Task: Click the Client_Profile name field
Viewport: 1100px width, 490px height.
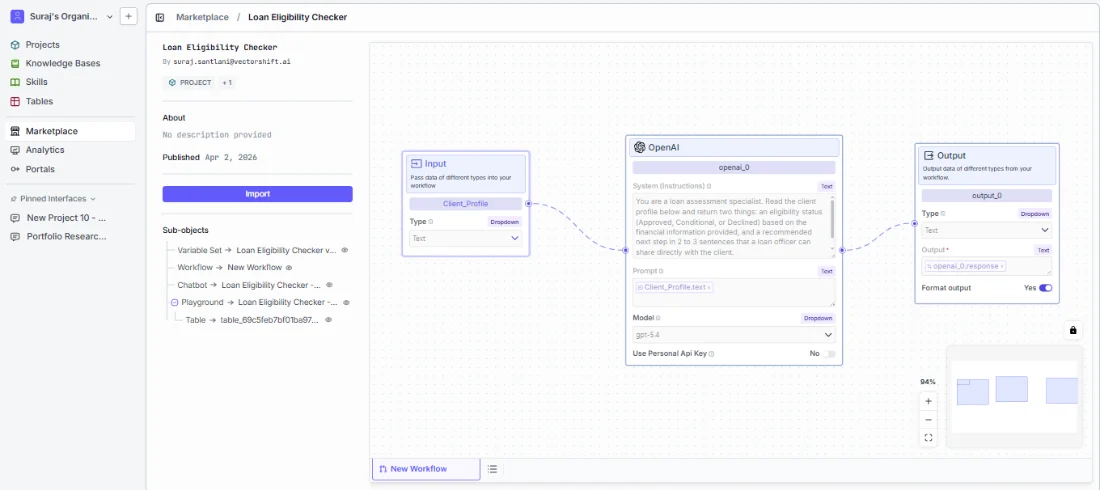Action: point(466,204)
